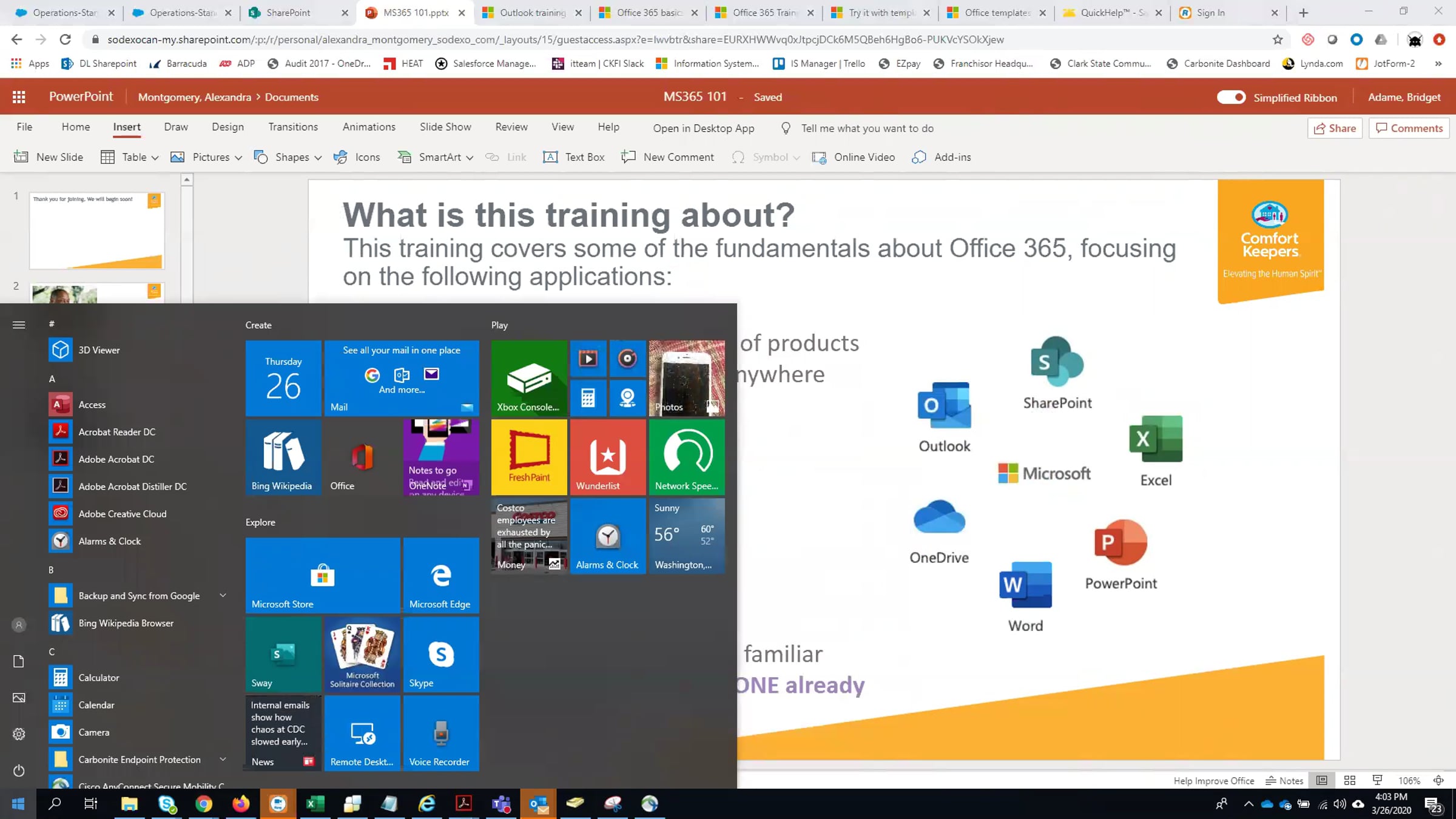Switch to slide sorter view icon
1456x819 pixels.
tap(1350, 781)
